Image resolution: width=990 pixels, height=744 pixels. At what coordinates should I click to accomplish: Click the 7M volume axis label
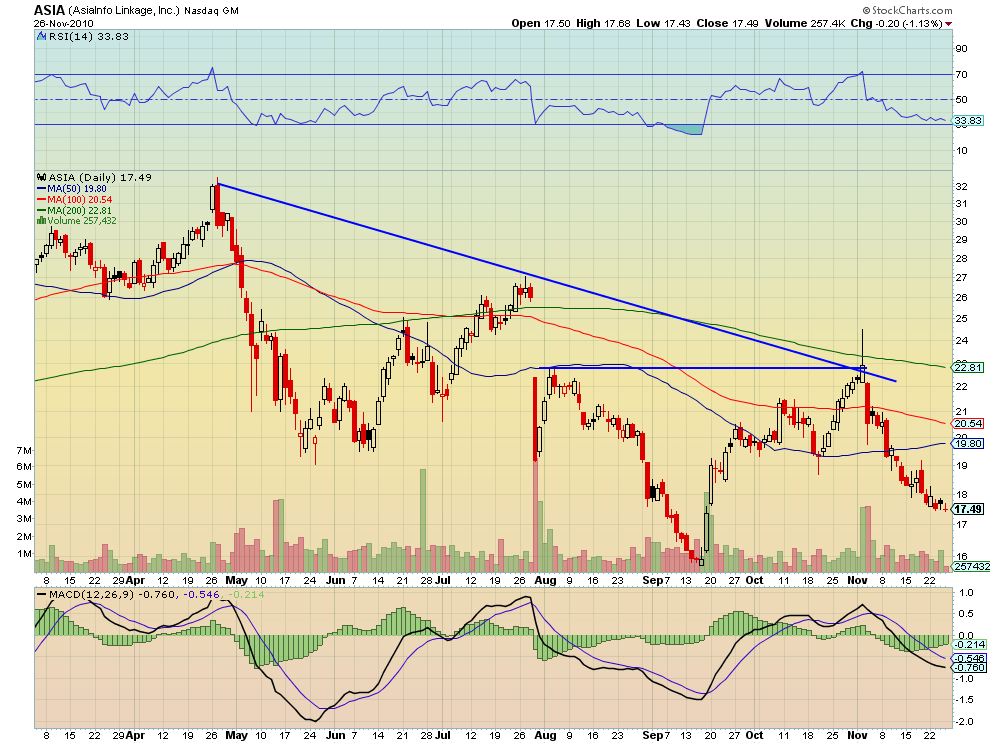pos(23,450)
